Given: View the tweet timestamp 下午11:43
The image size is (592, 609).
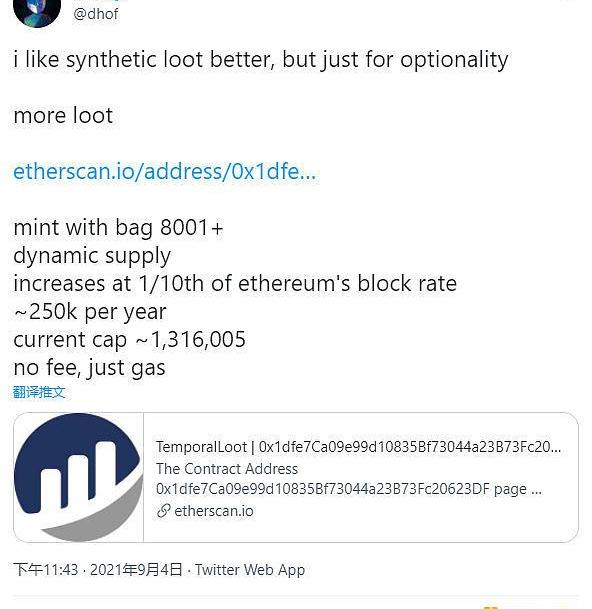Looking at the screenshot, I should 45,570.
